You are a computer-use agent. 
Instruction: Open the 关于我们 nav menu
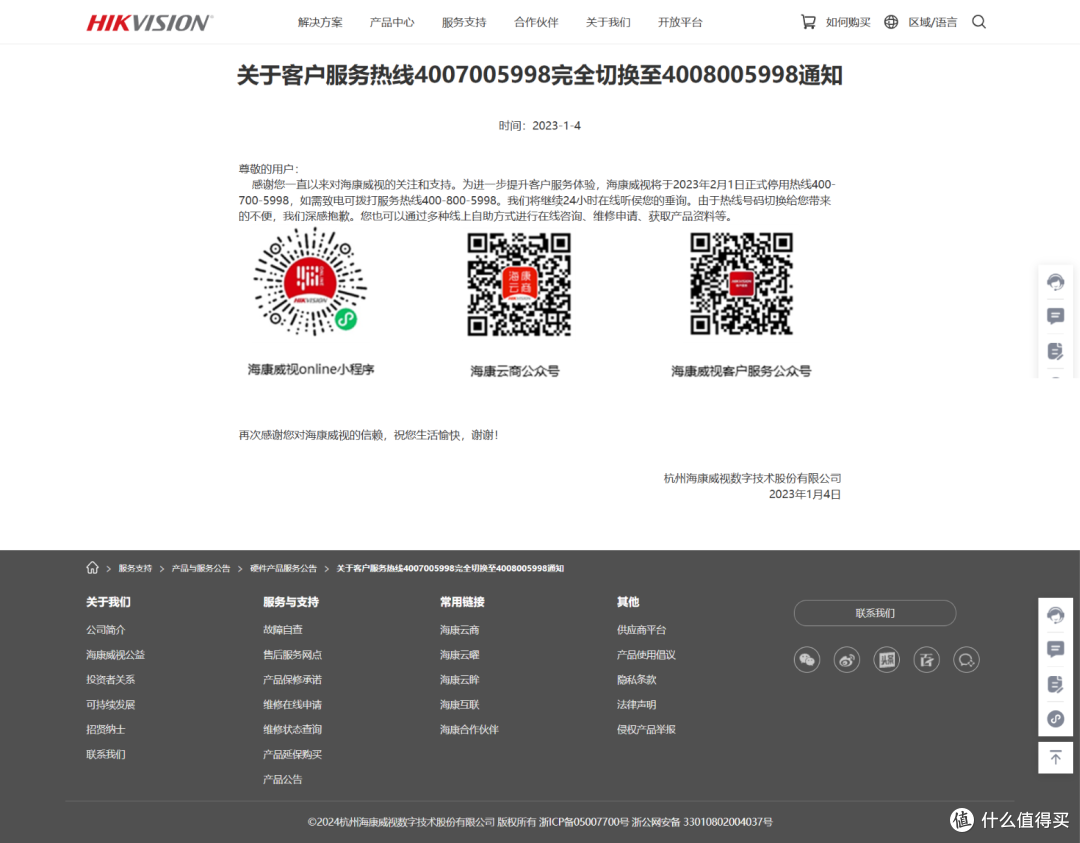(x=608, y=22)
